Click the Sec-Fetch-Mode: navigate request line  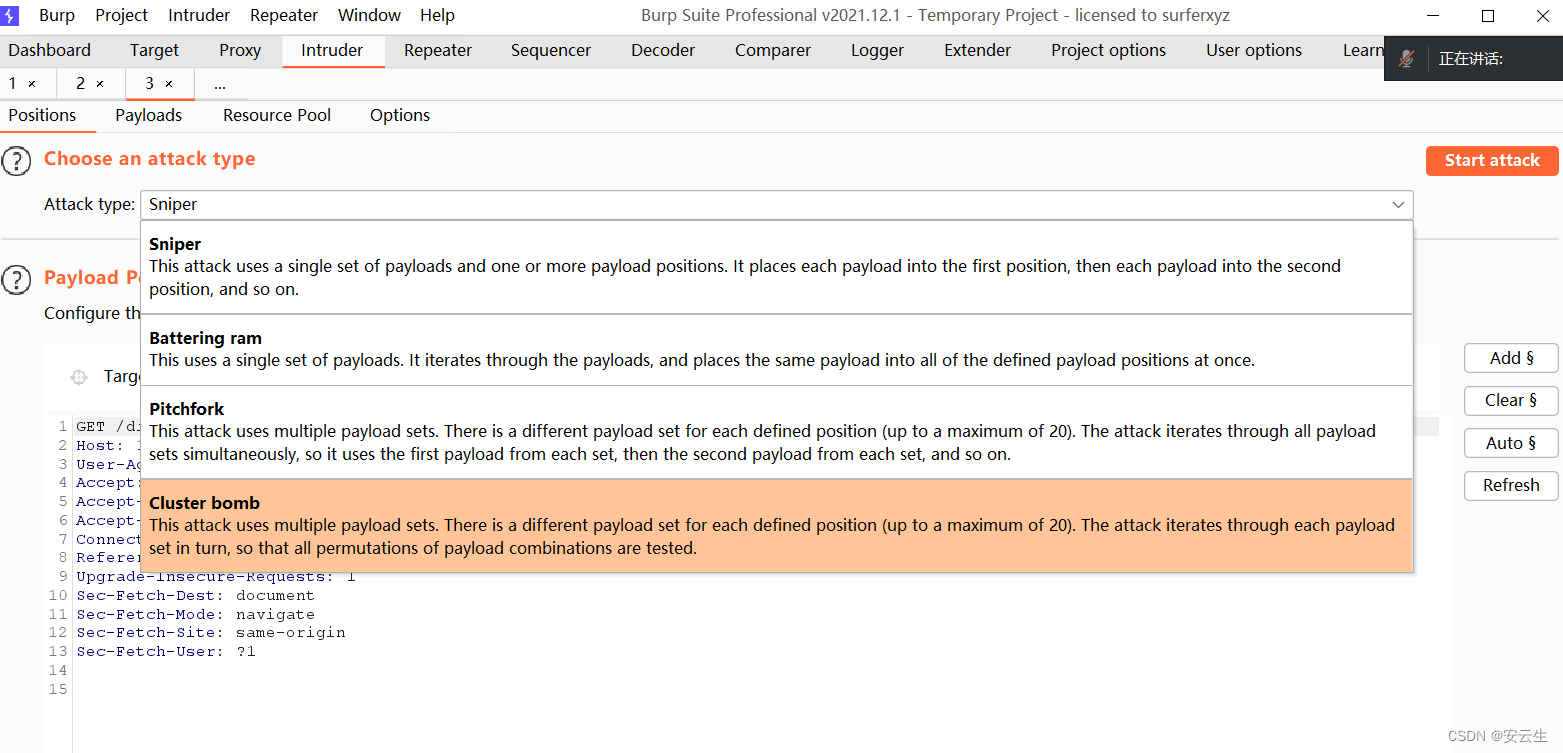click(x=195, y=615)
